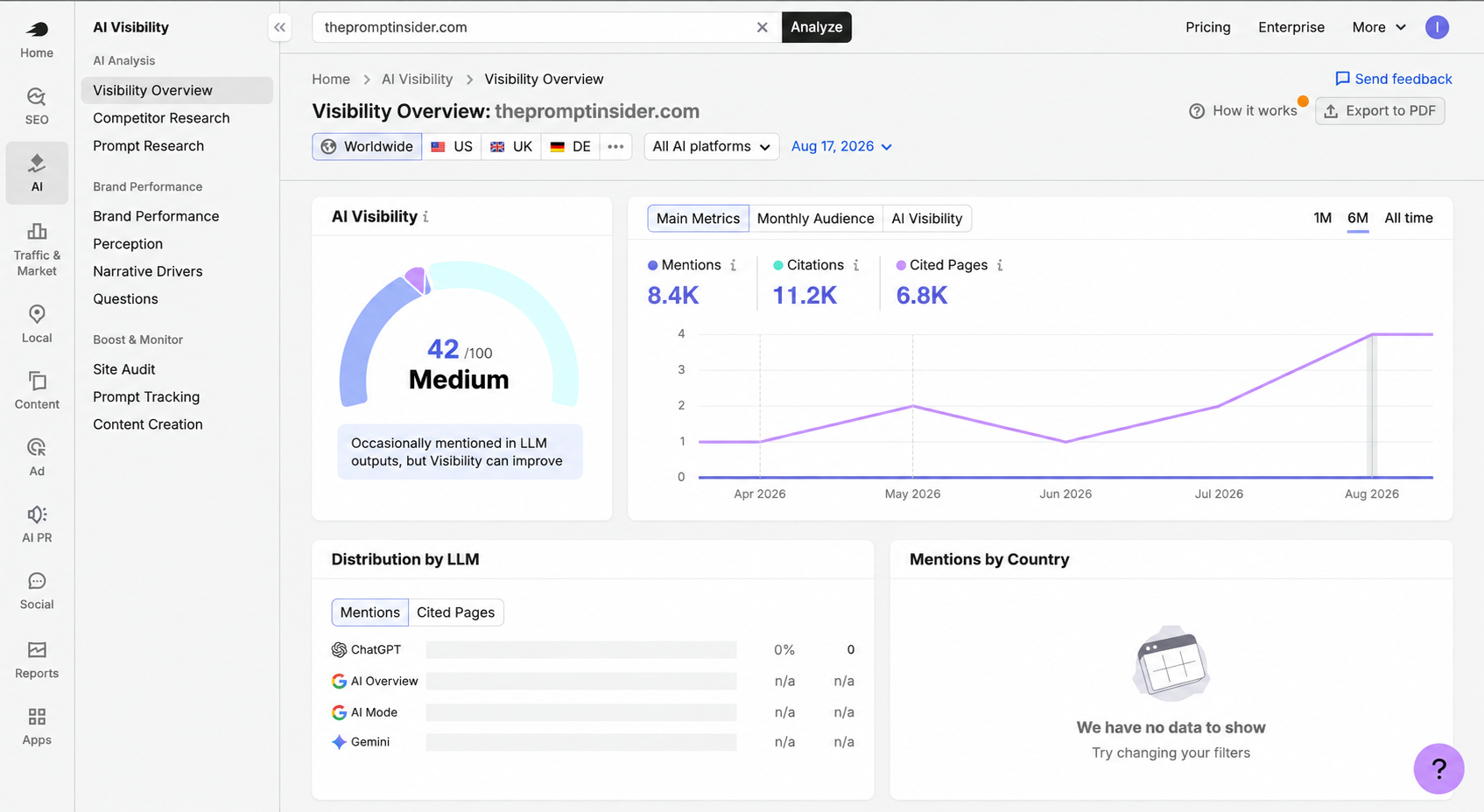Click Export to PDF button
The image size is (1484, 812).
coord(1380,111)
